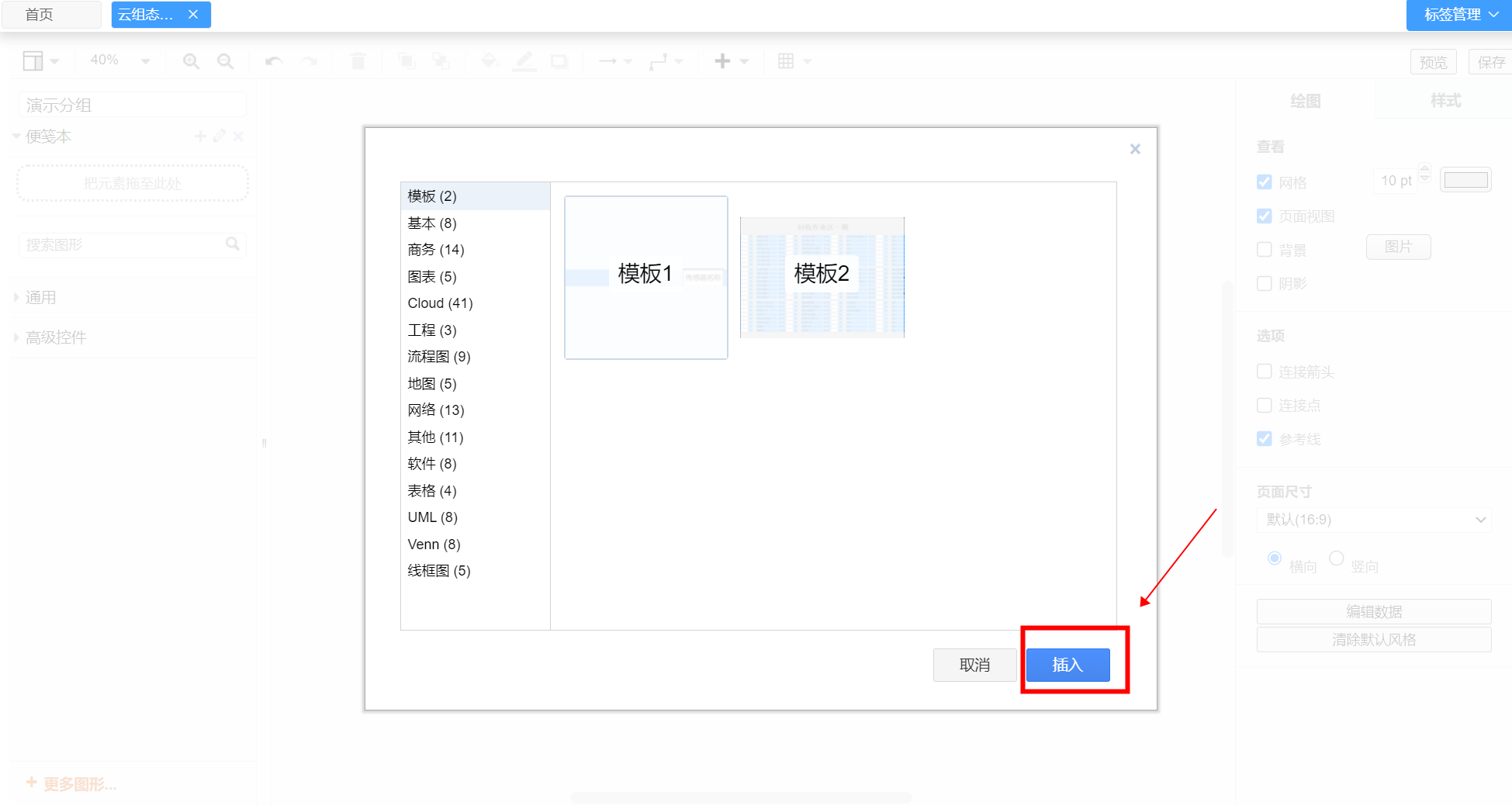Enable the 连接箭头 checkbox

coord(1265,372)
